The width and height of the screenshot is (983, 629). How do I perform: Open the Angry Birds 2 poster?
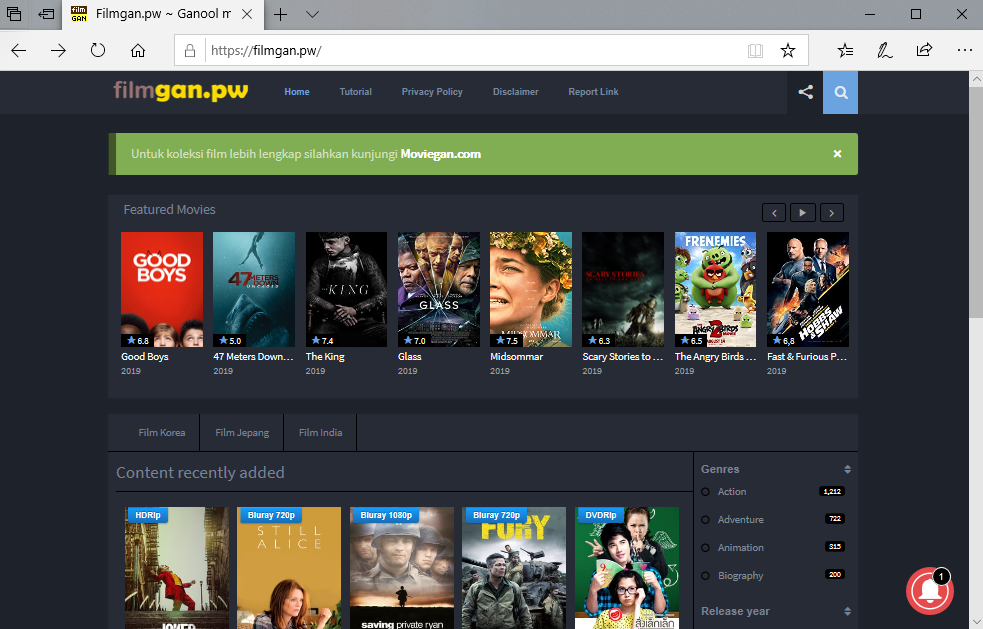pos(715,289)
